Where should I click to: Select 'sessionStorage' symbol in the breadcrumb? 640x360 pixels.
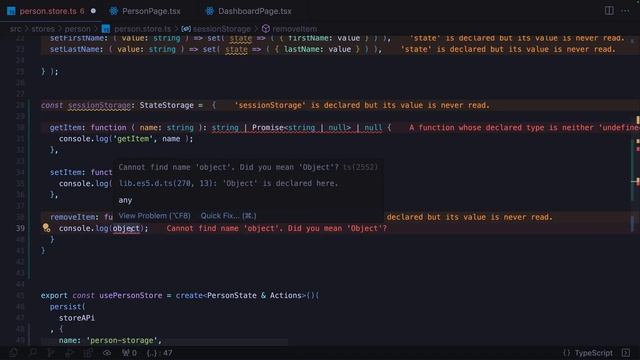[x=222, y=29]
